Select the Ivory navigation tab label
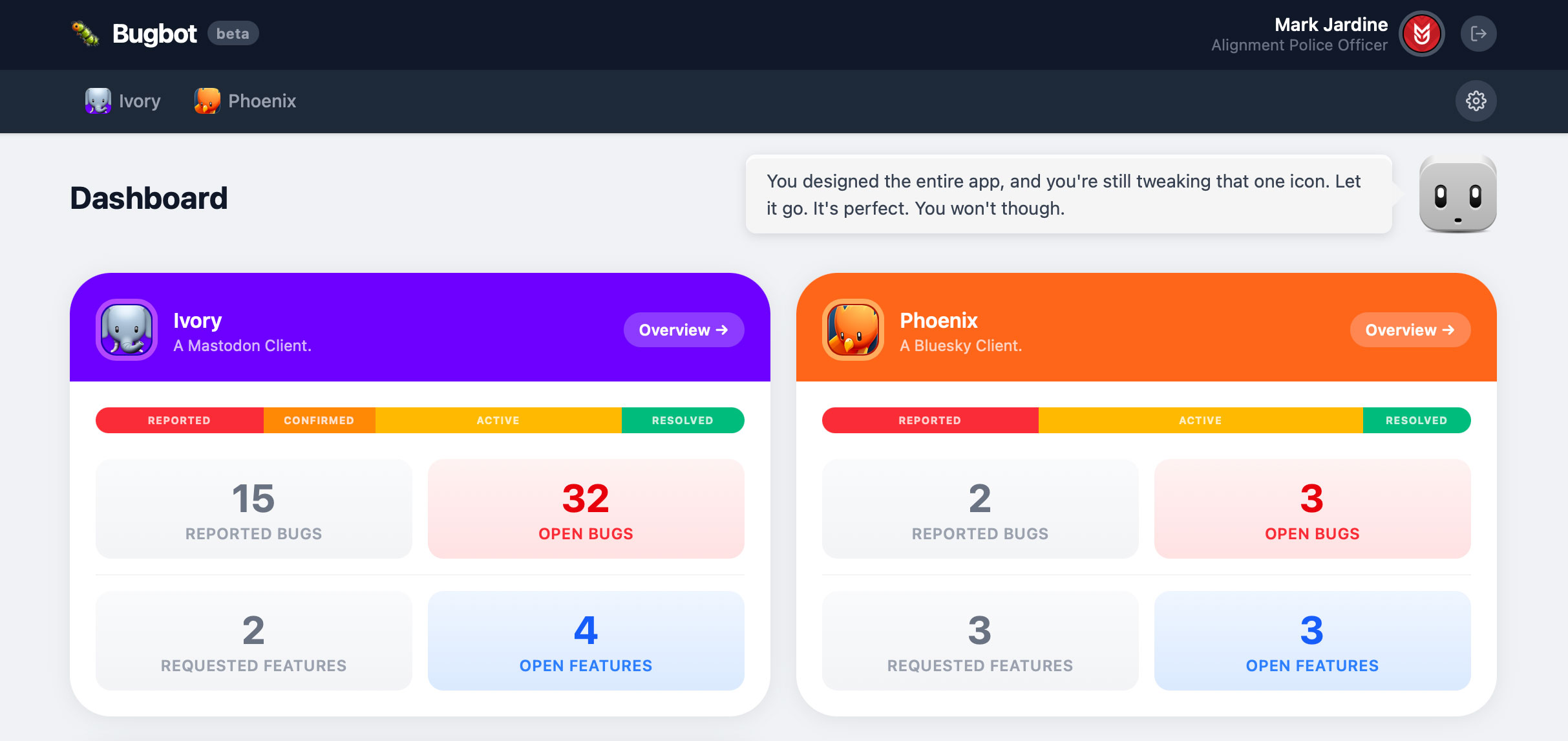Screen dimensions: 1568x741 [140, 101]
